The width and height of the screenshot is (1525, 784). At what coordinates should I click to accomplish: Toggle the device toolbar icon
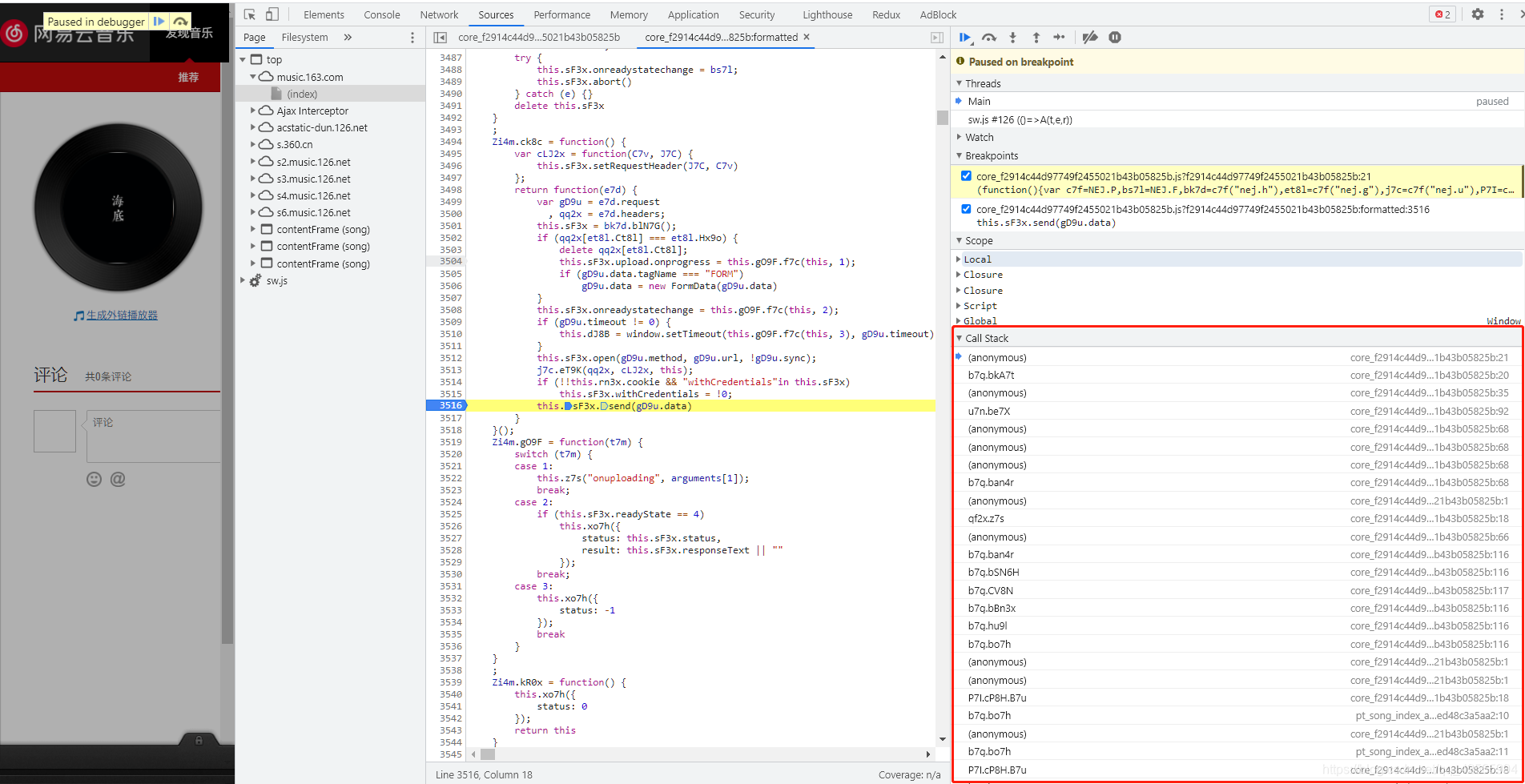click(272, 14)
